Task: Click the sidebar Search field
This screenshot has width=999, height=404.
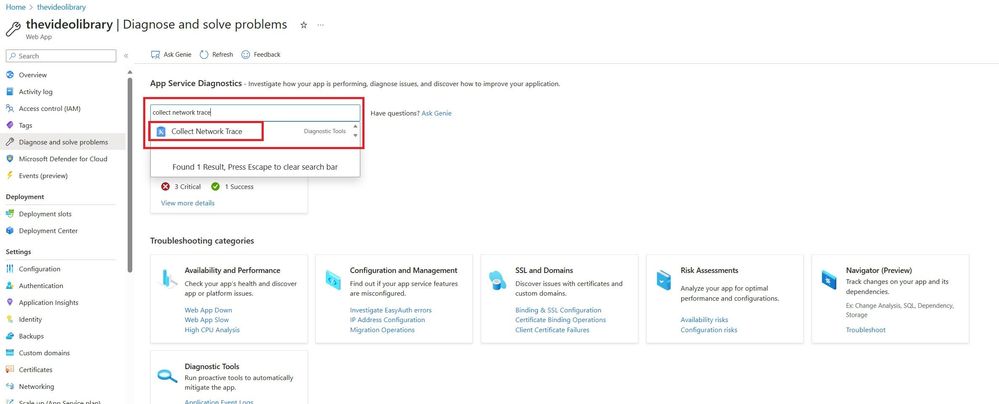Action: [x=61, y=56]
